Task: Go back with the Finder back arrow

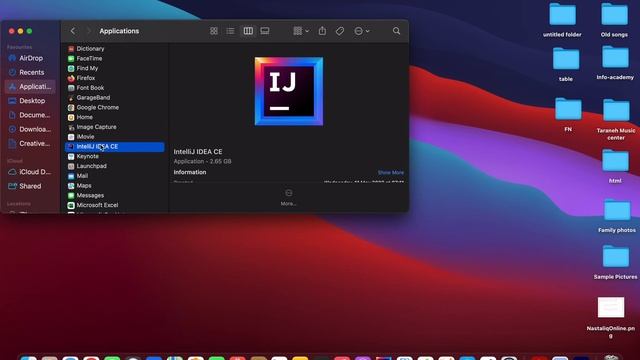Action: [x=73, y=31]
